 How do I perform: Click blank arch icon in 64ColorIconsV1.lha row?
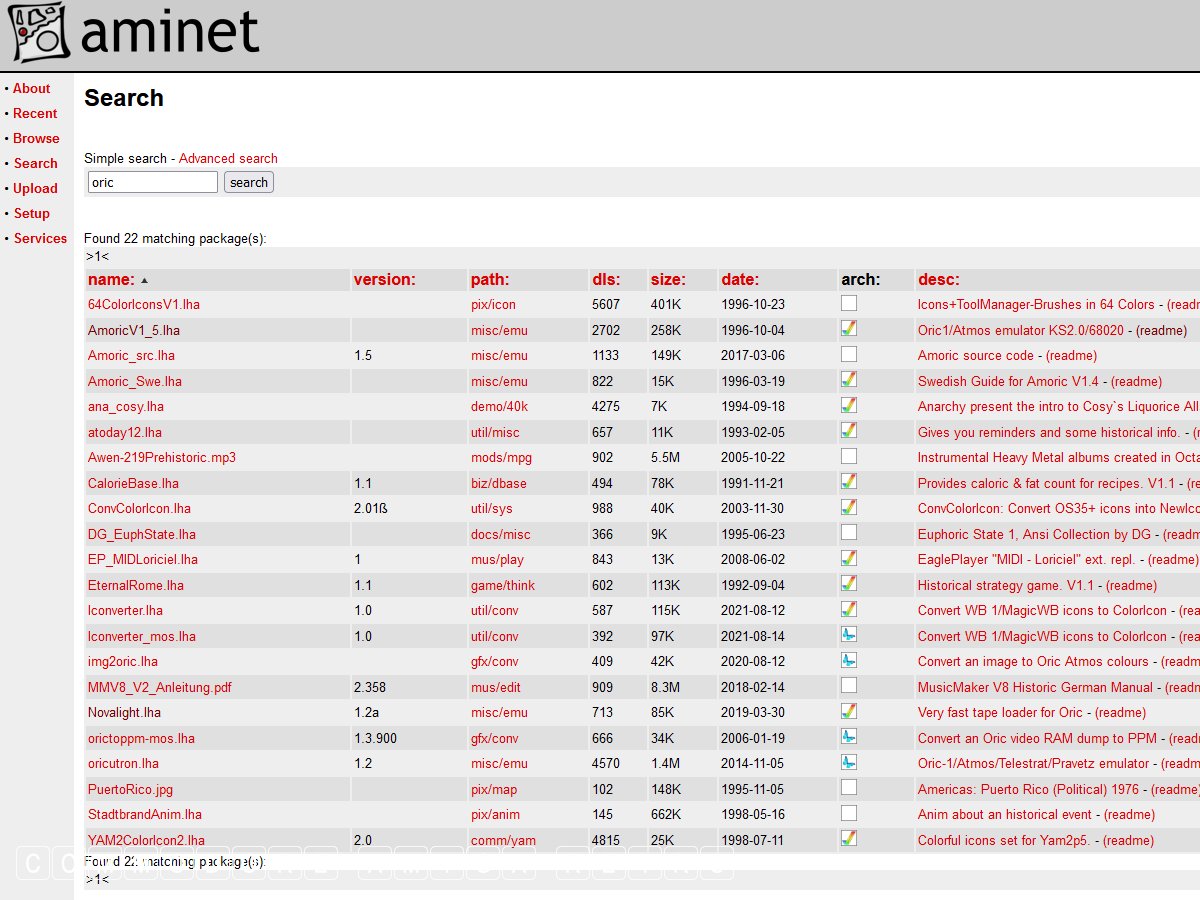(849, 303)
